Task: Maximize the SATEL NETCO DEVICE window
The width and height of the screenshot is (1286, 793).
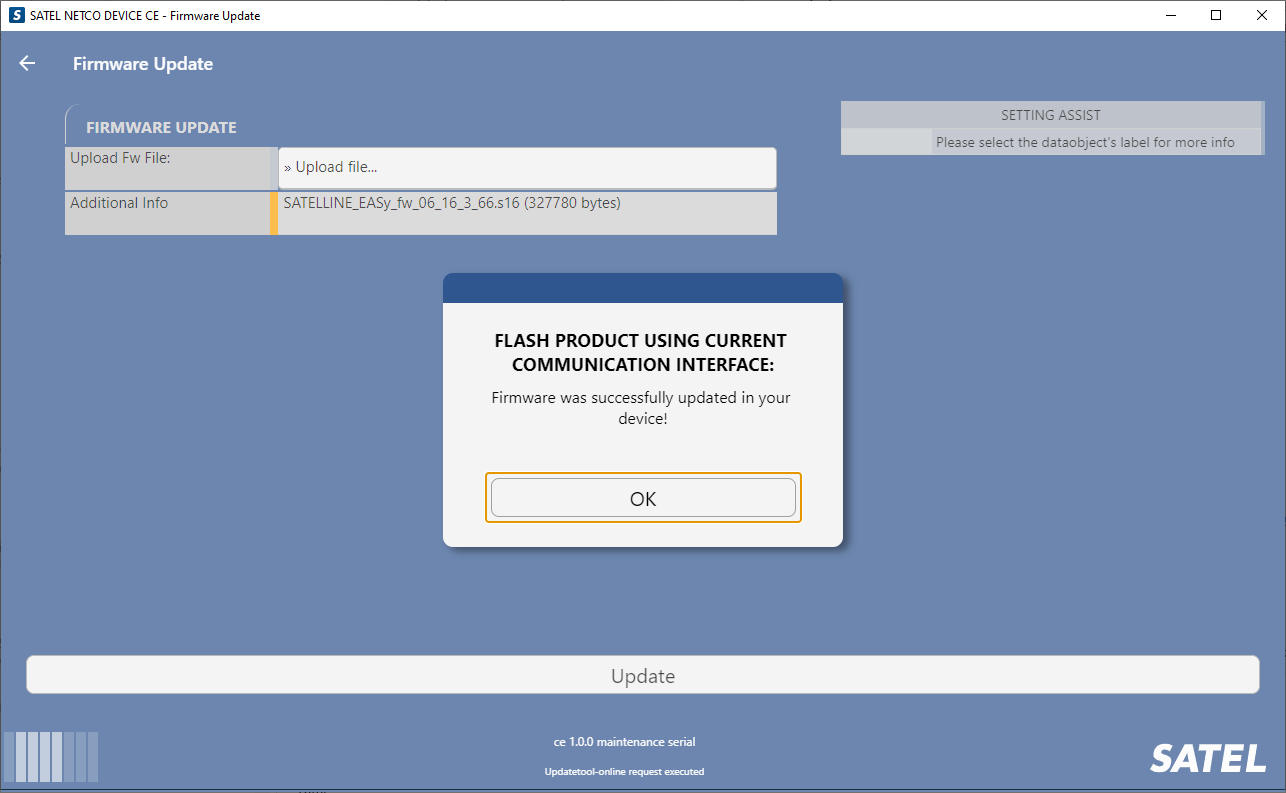Action: [x=1216, y=15]
